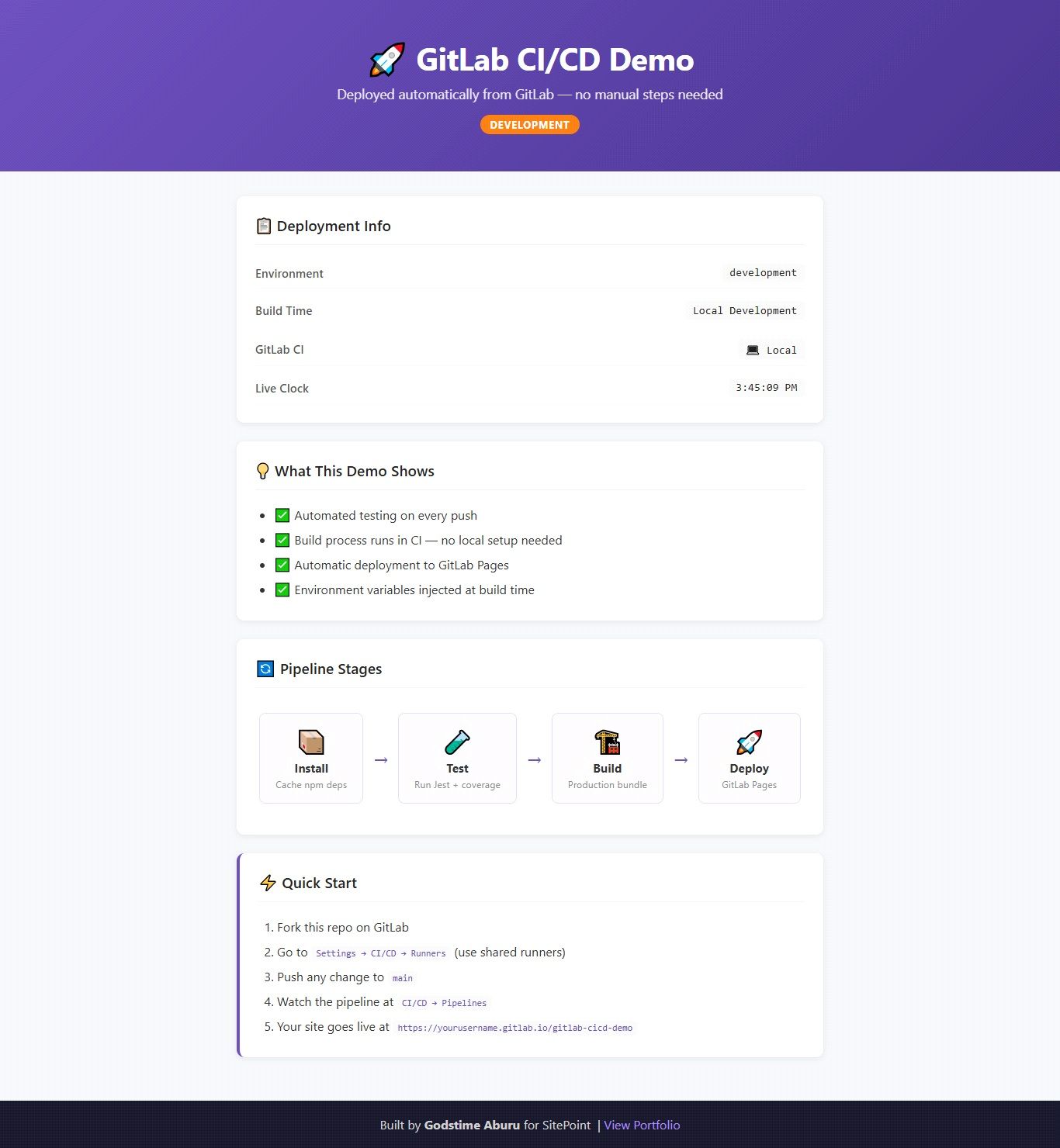The height and width of the screenshot is (1148, 1060).
Task: Click the refresh icon next to Pipeline Stages
Action: pos(265,669)
